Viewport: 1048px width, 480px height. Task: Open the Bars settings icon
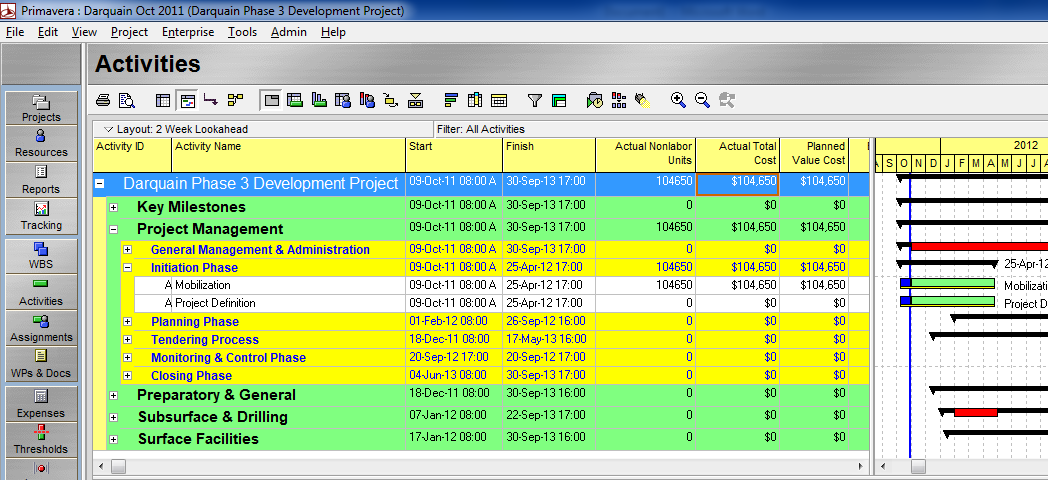(451, 100)
